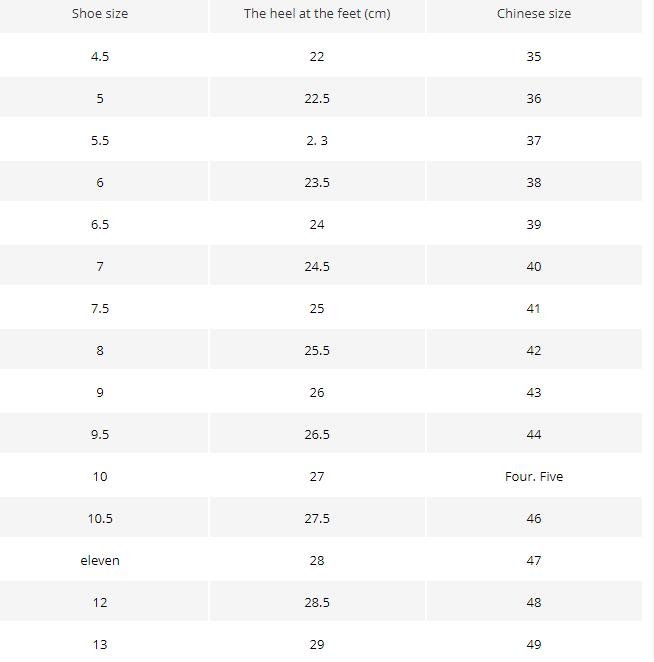Click Chinese size 38 cell
This screenshot has height=662, width=654.
534,183
